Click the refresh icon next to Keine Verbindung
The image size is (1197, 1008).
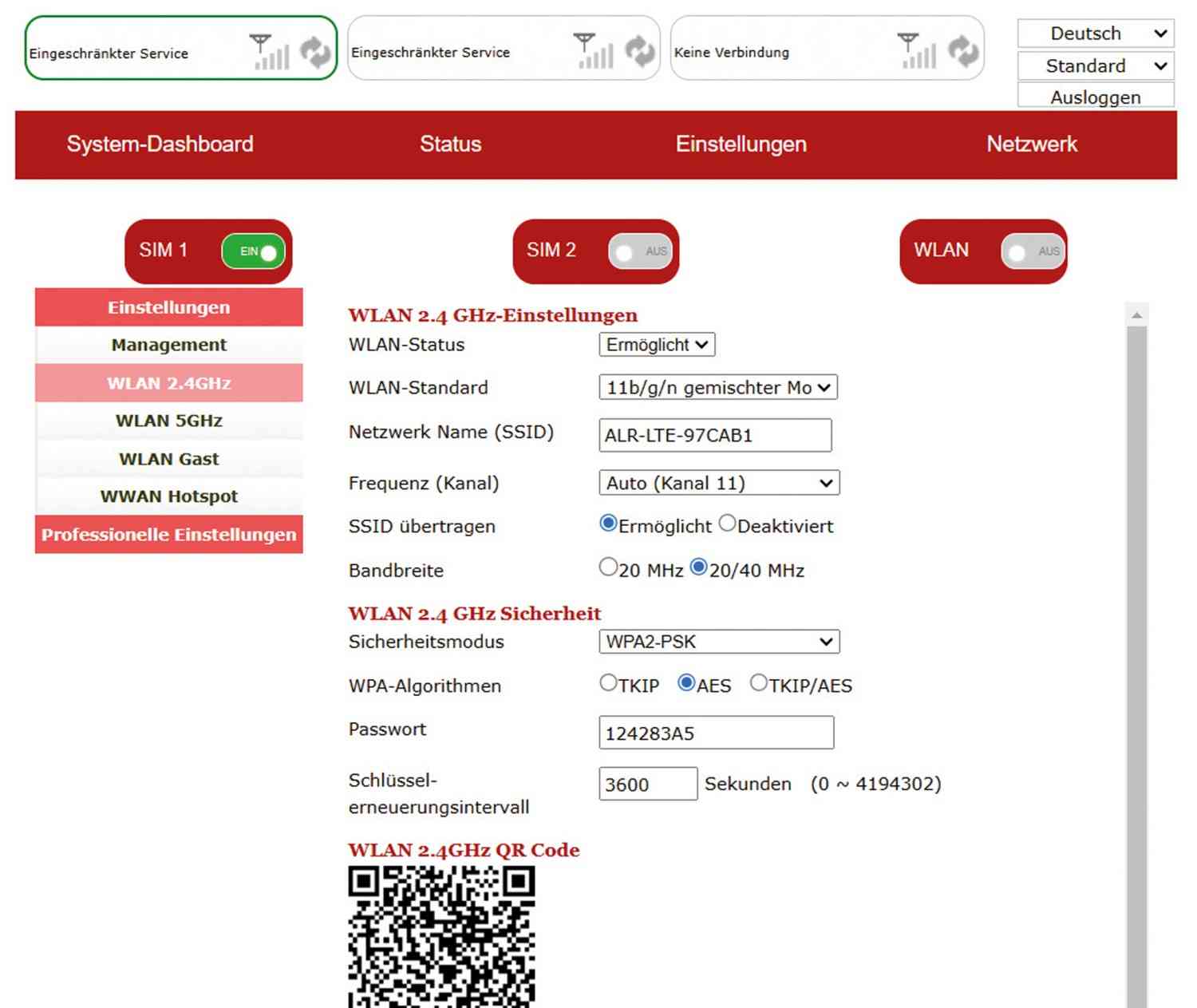(x=963, y=51)
